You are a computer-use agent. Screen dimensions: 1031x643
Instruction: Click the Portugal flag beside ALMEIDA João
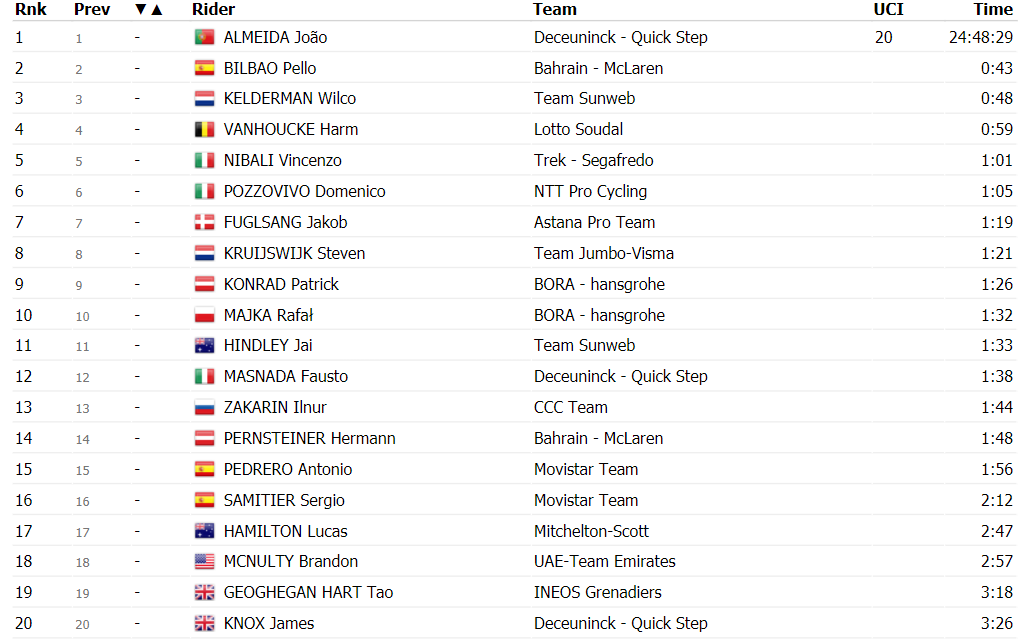click(204, 37)
